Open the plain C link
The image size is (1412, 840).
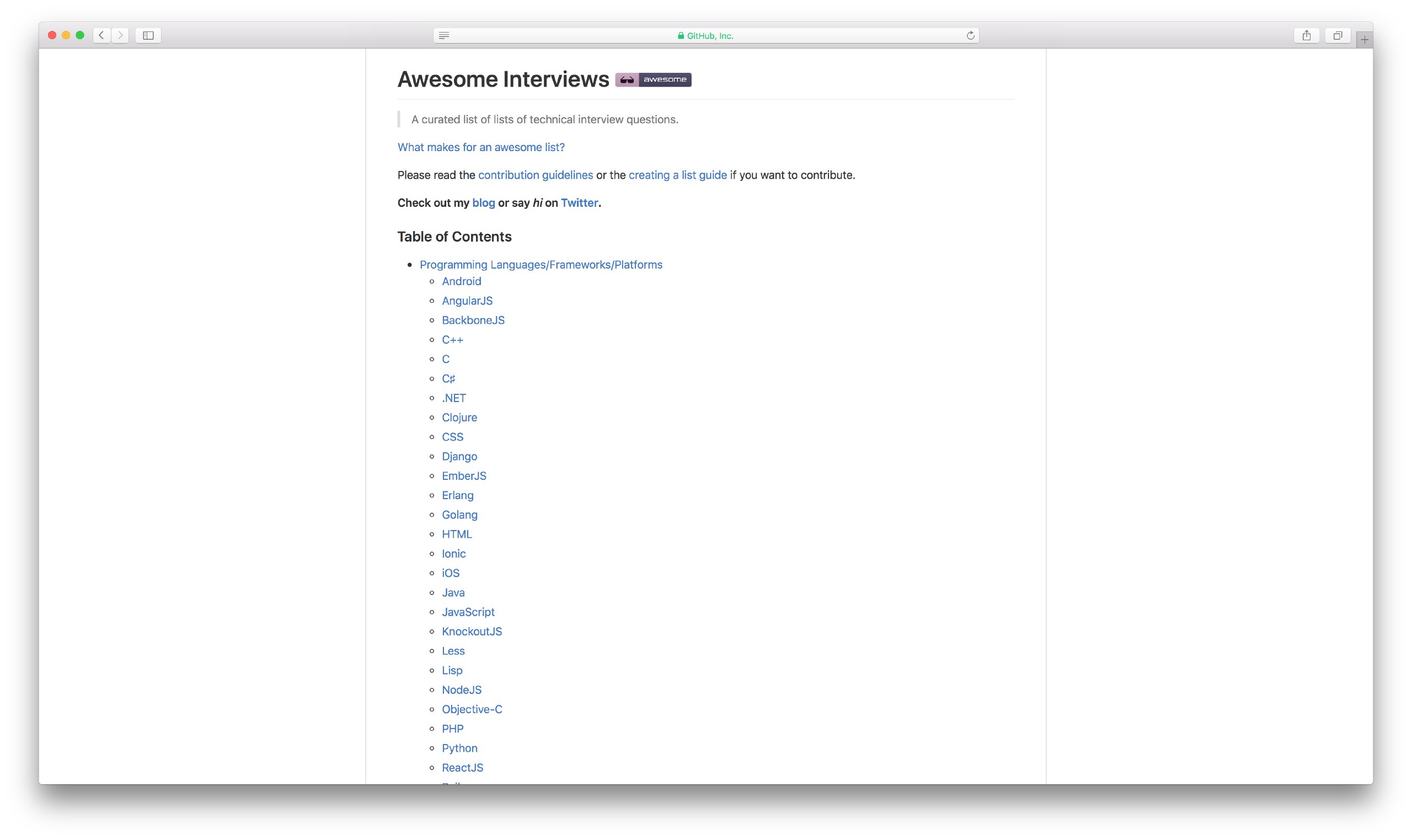446,359
